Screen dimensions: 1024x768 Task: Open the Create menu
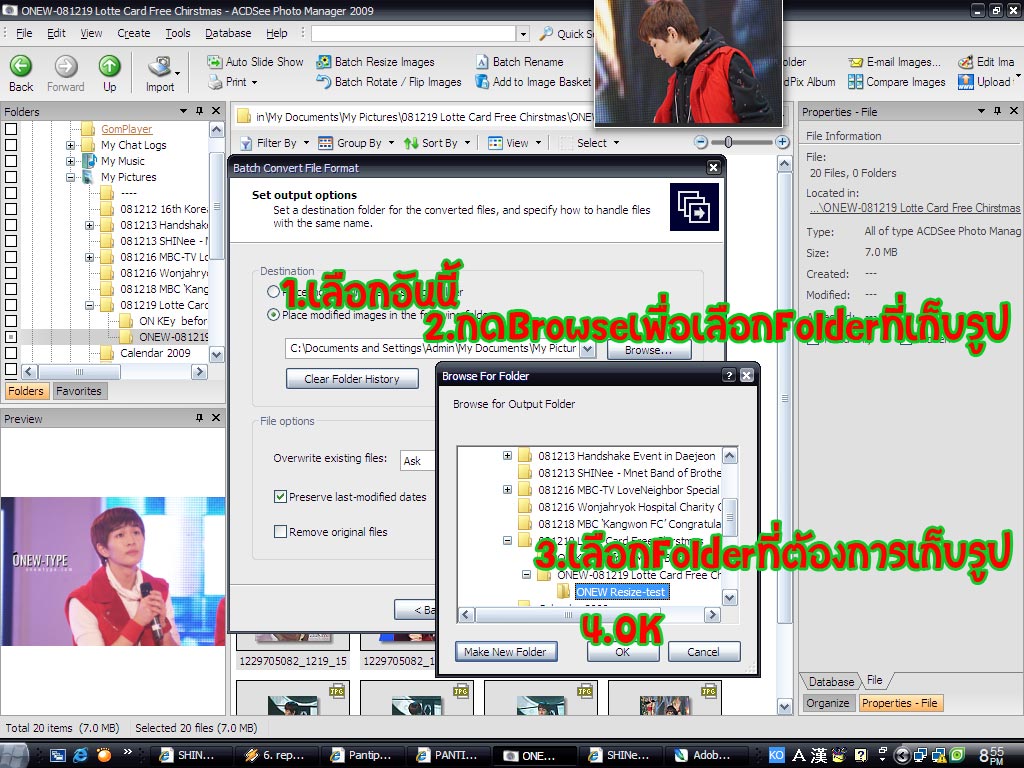[x=133, y=33]
